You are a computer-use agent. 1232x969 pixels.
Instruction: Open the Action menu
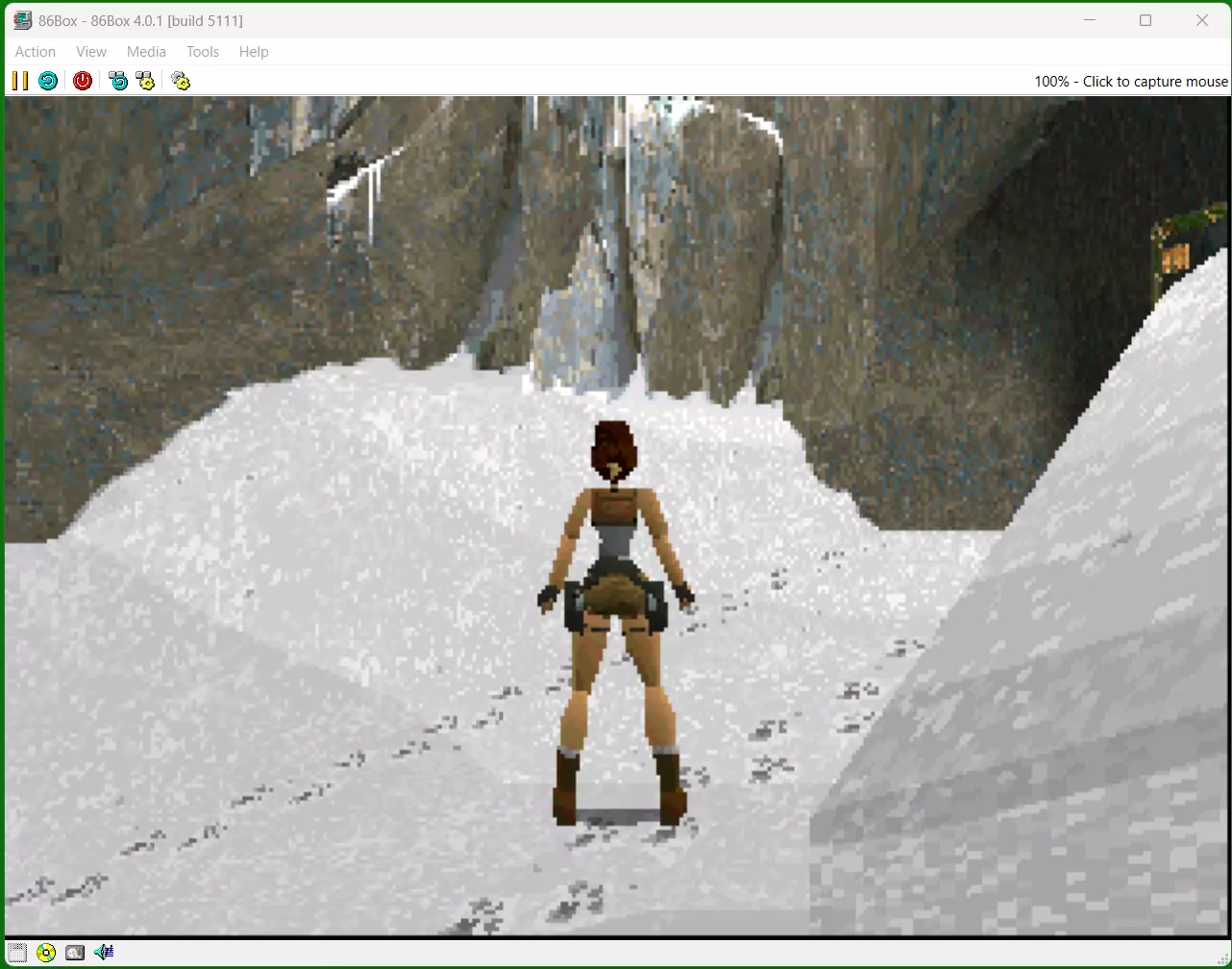point(36,52)
